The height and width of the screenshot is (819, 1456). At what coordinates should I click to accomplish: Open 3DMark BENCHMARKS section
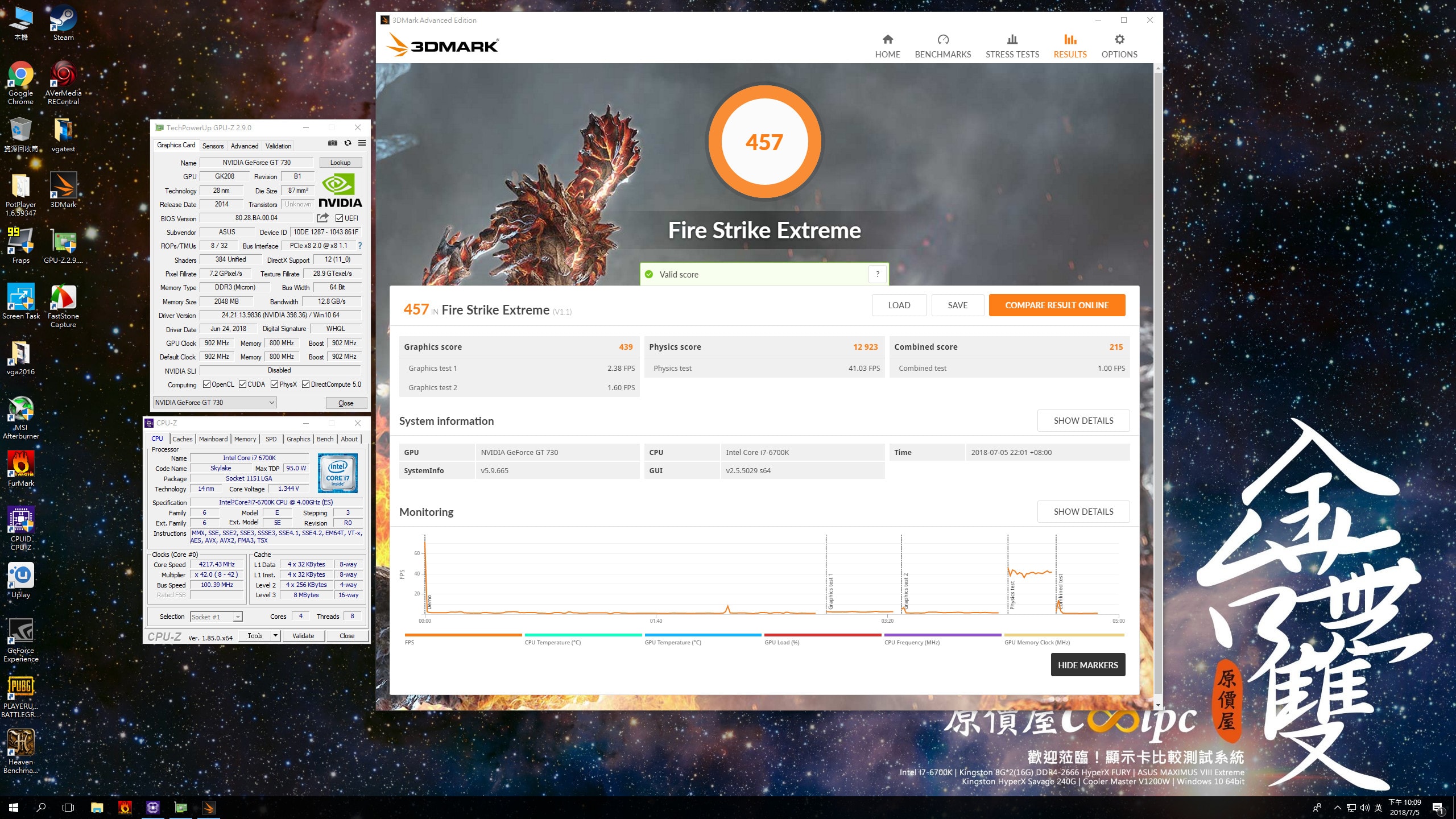pos(942,46)
